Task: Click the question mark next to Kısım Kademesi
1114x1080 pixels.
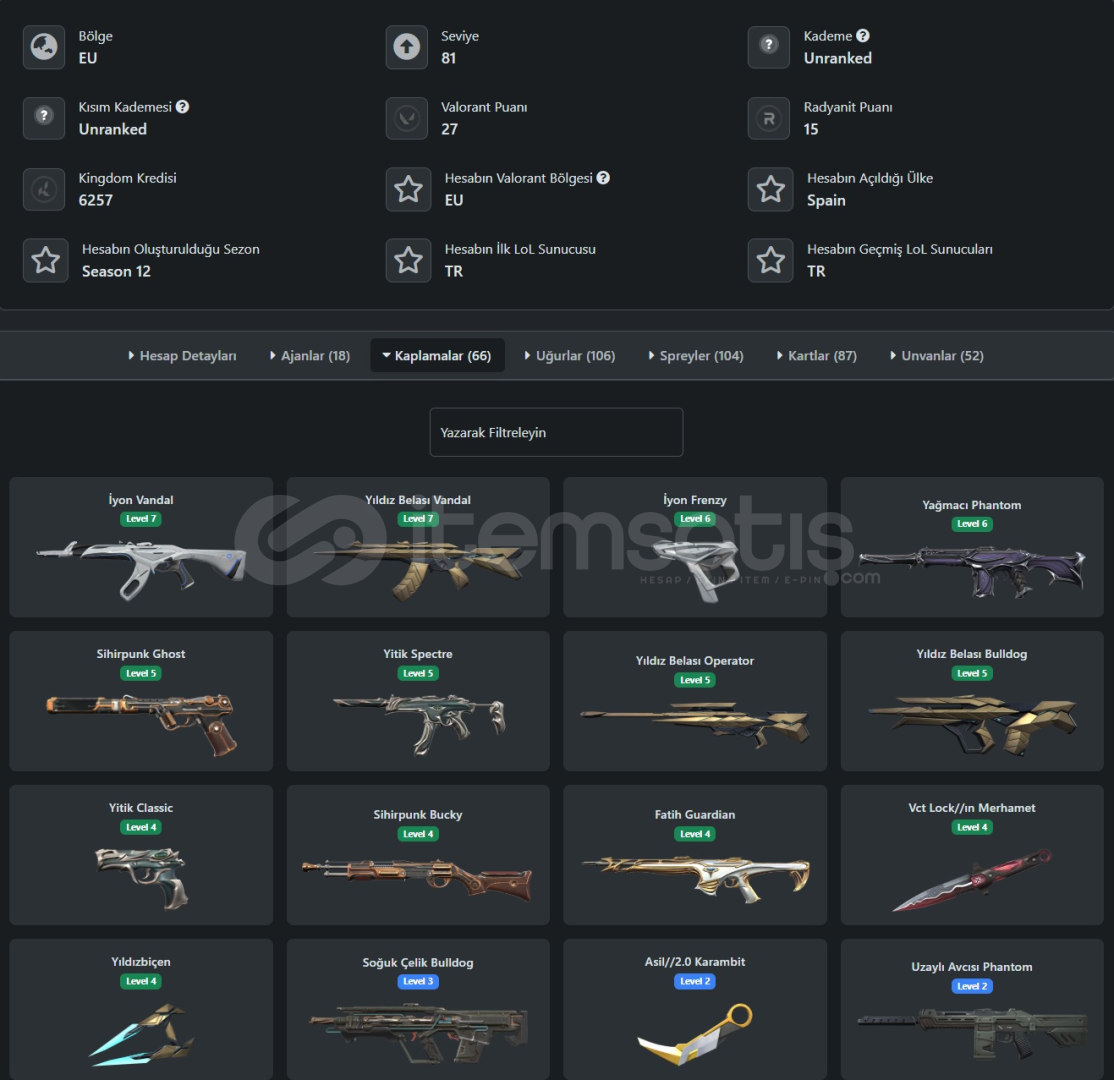Action: coord(183,107)
